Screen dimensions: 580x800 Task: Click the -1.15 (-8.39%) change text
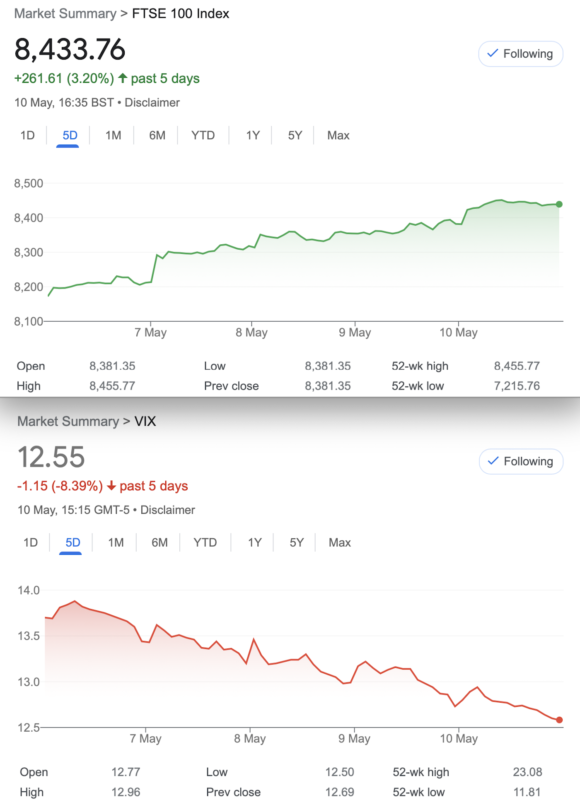pyautogui.click(x=60, y=486)
